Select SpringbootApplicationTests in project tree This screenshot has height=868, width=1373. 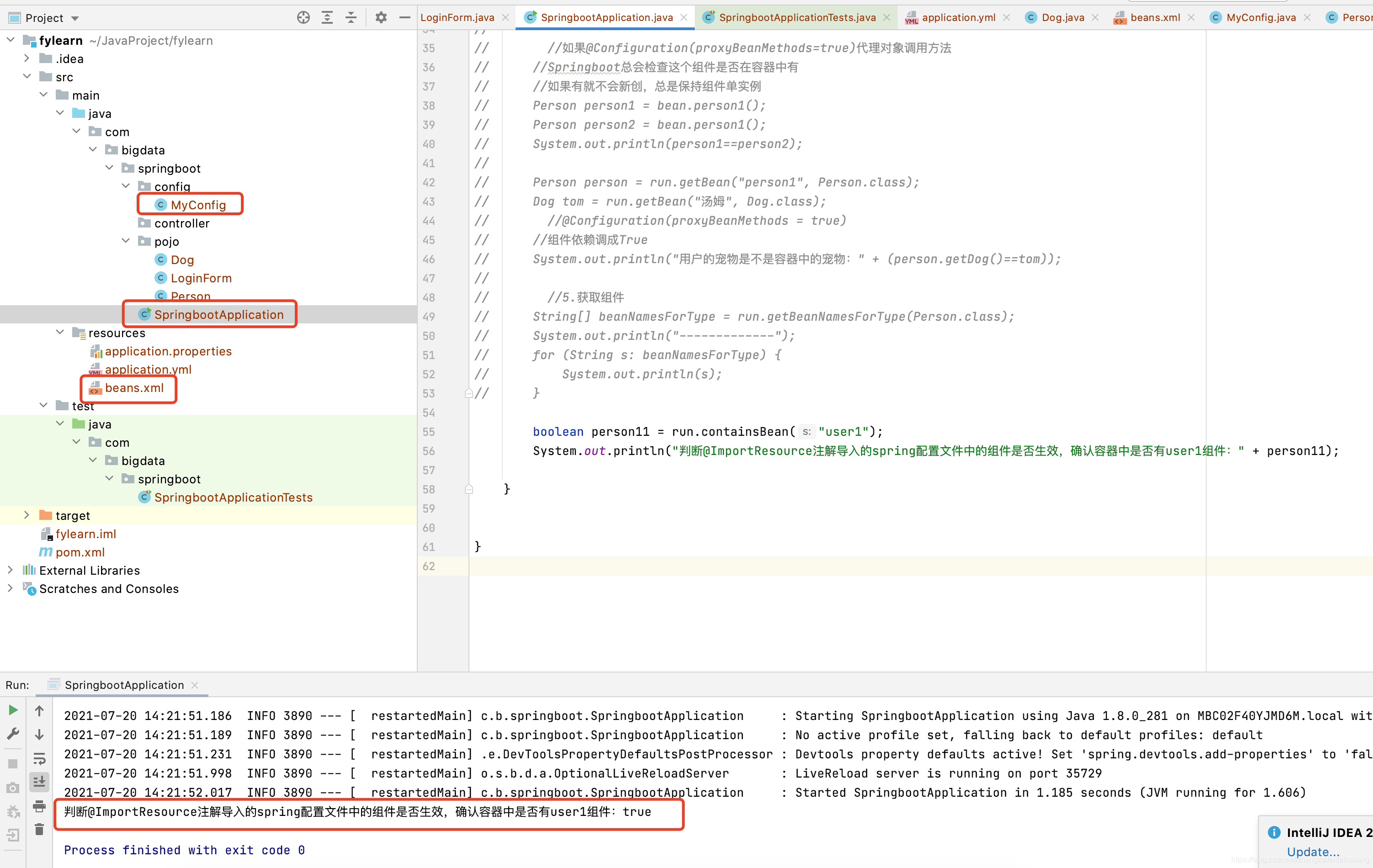point(233,497)
